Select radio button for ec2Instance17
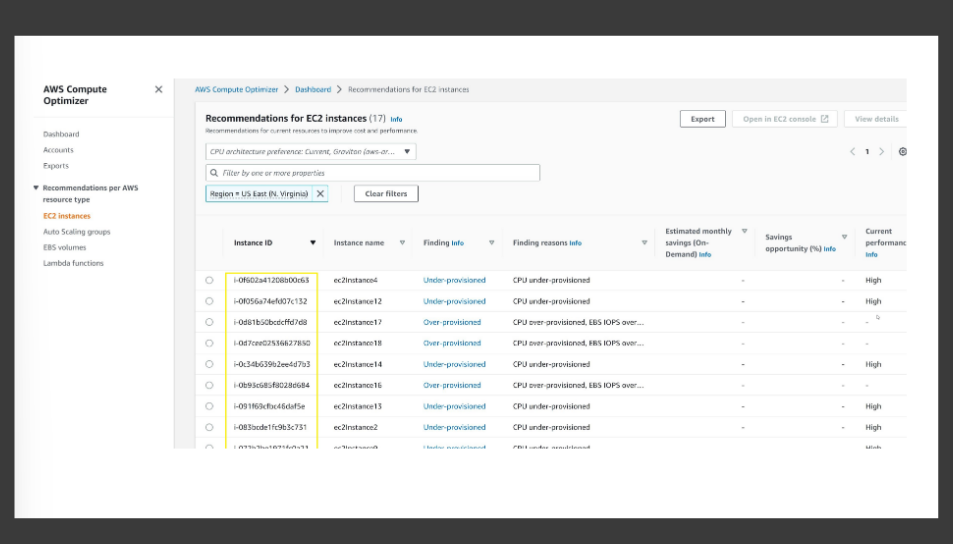This screenshot has width=953, height=544. click(x=209, y=322)
